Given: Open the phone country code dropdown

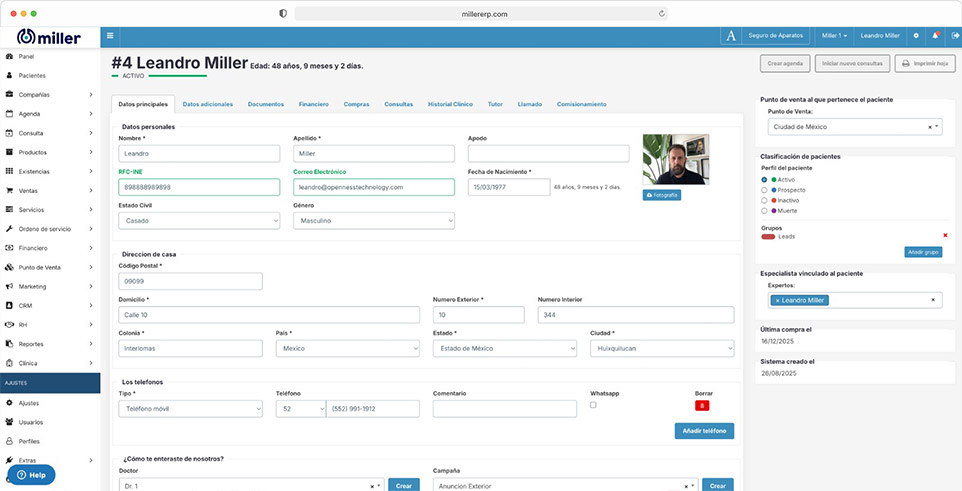Looking at the screenshot, I should click(301, 409).
